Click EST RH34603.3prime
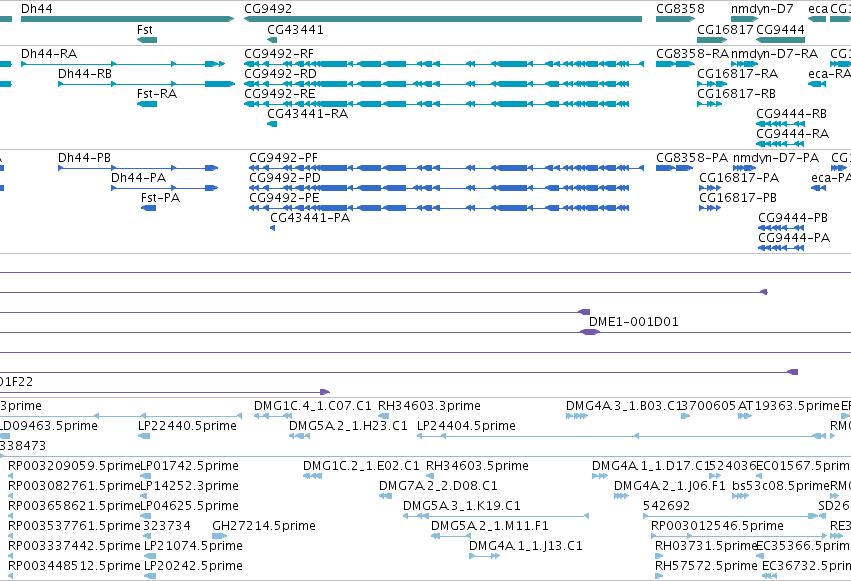The image size is (851, 581). tap(383, 416)
